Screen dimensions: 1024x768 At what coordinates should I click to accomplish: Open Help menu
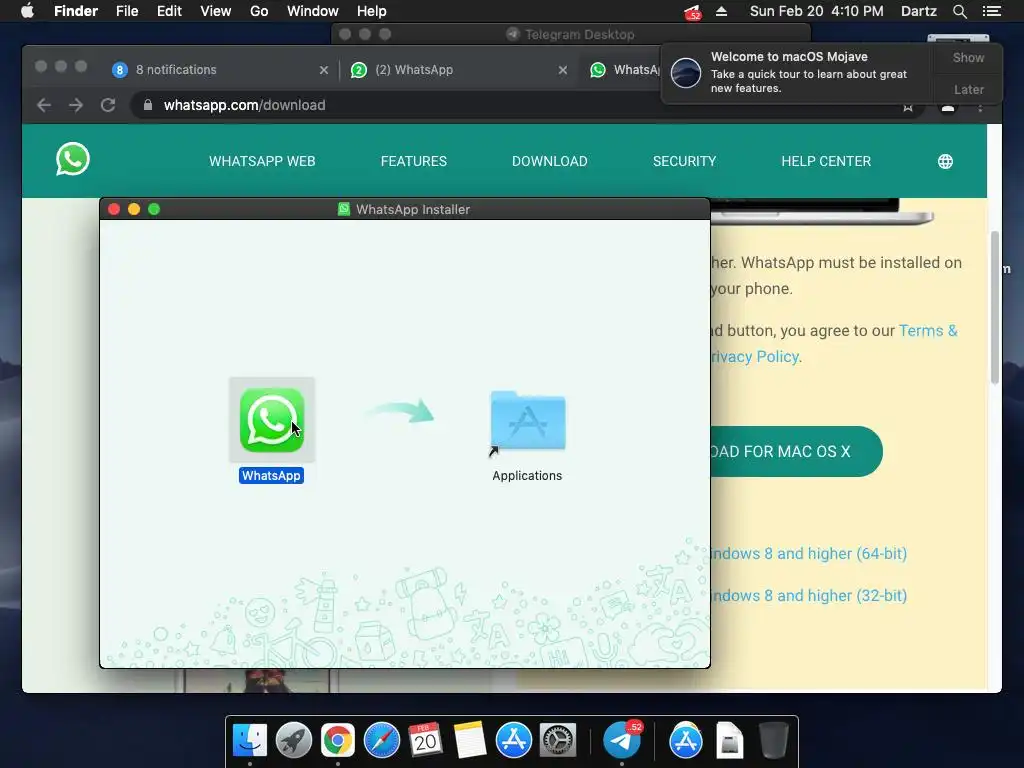click(372, 11)
